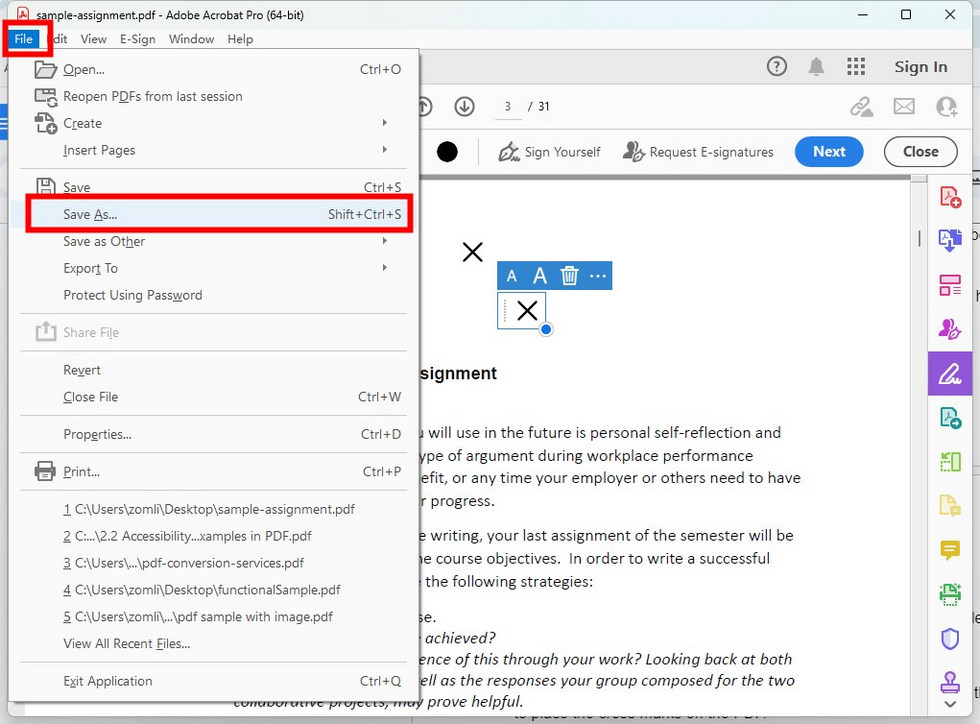
Task: Open the View menu
Action: (94, 39)
